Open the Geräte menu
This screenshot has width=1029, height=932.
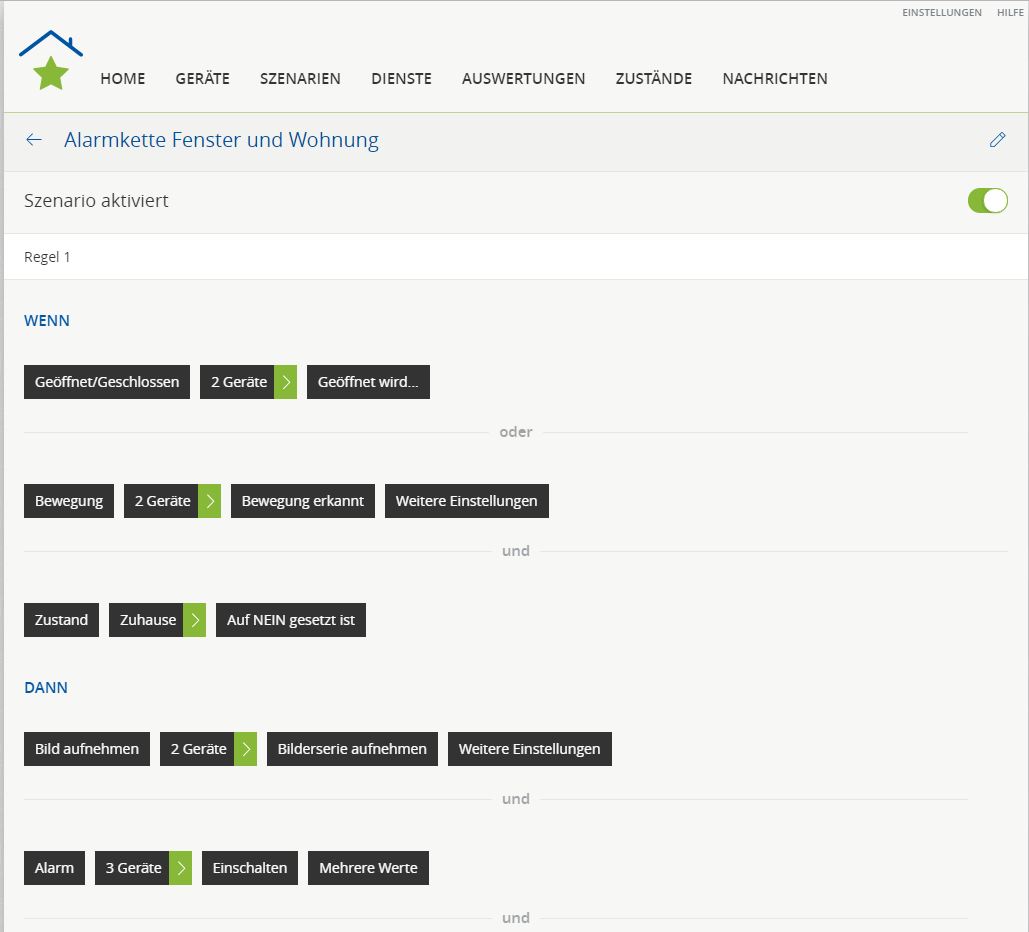point(202,79)
